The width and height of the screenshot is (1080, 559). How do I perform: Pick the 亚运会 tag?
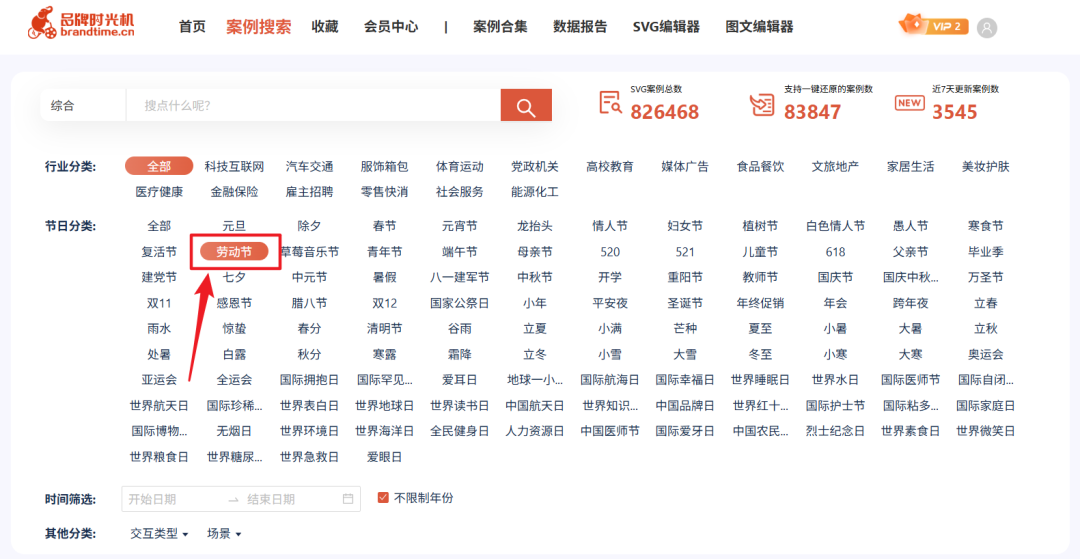point(159,380)
